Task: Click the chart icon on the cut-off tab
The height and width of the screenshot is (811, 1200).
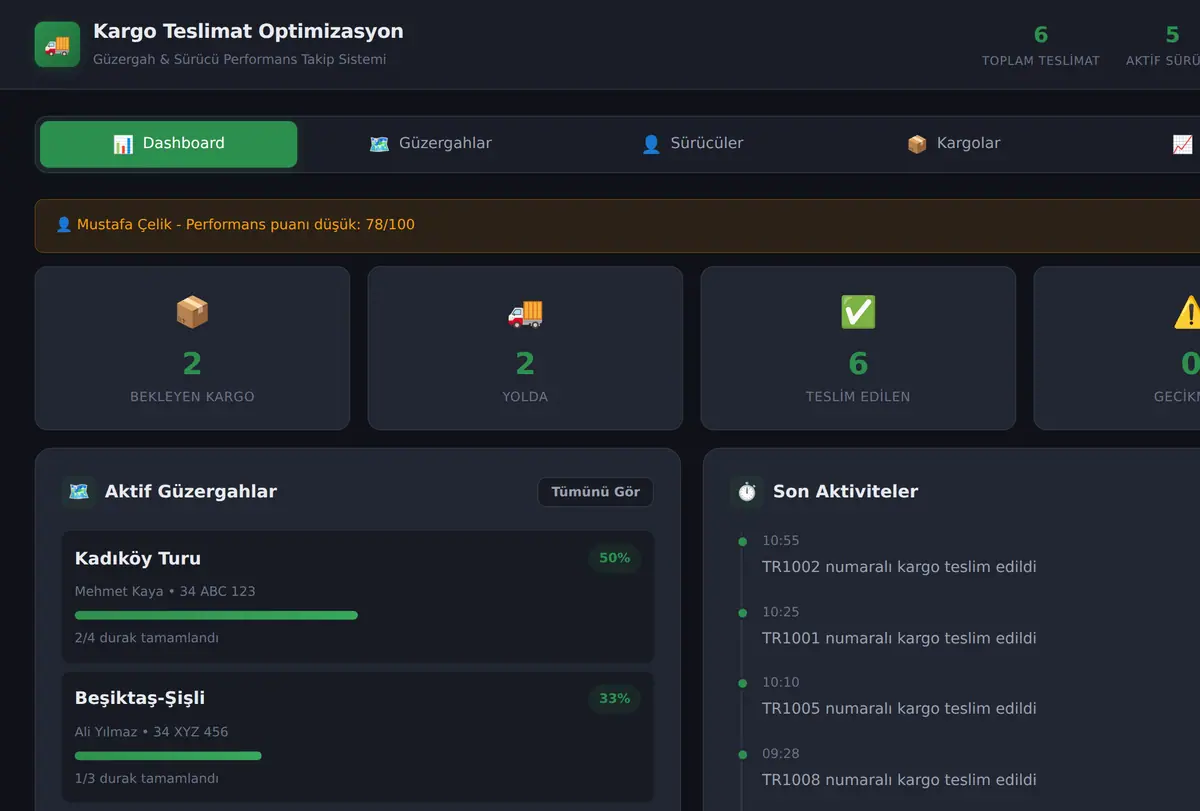Action: pos(1183,144)
